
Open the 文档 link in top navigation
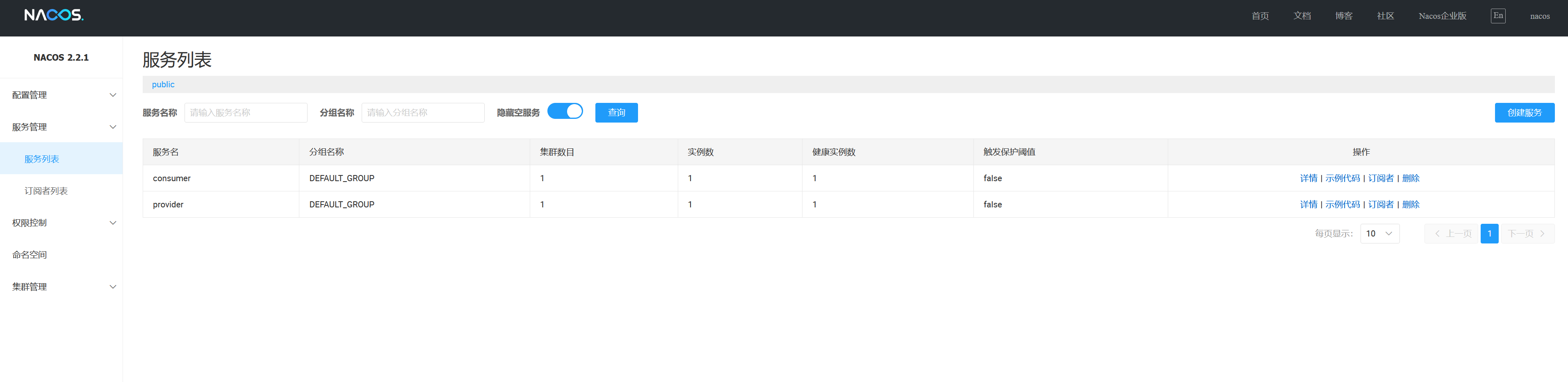pos(1302,16)
